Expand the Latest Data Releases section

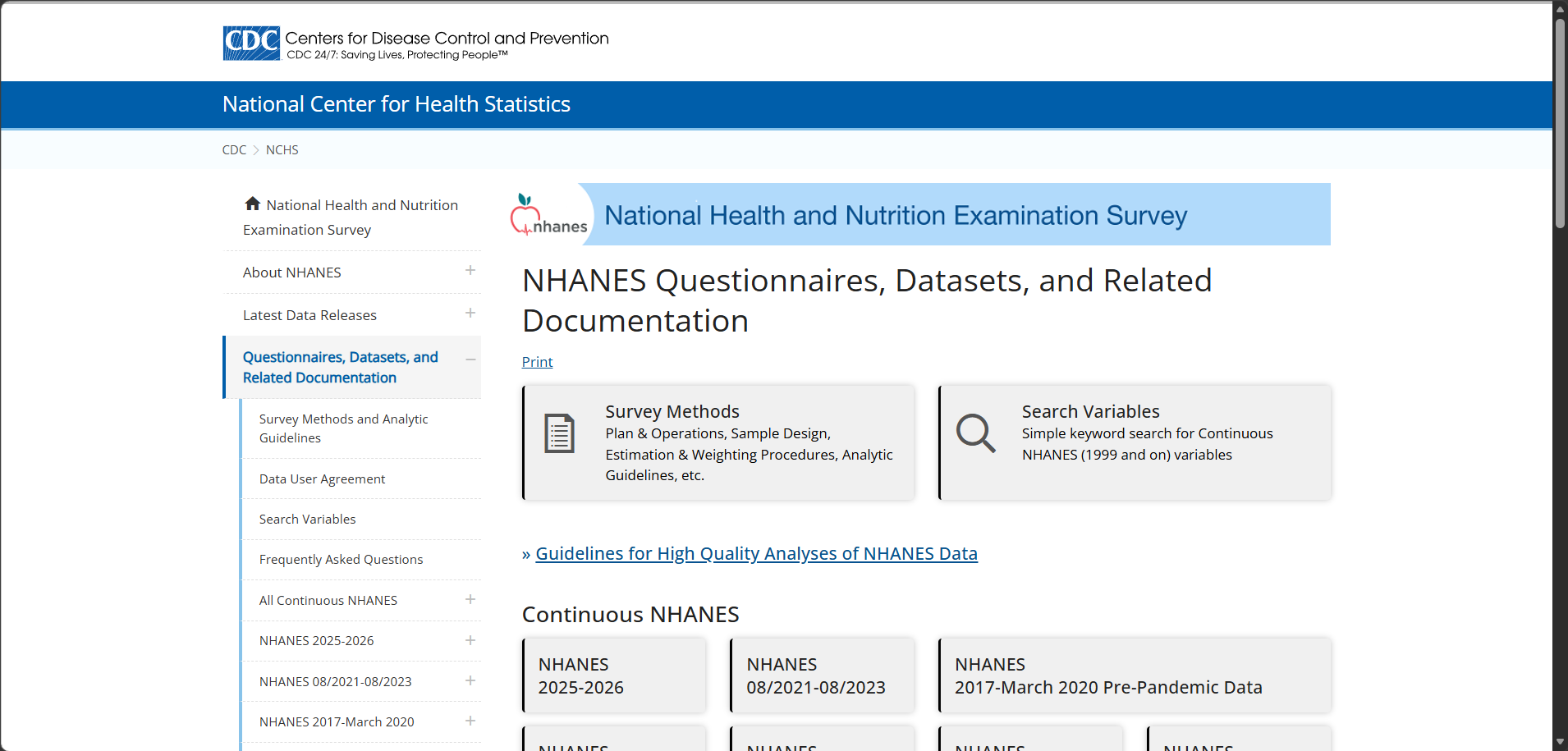pos(470,314)
